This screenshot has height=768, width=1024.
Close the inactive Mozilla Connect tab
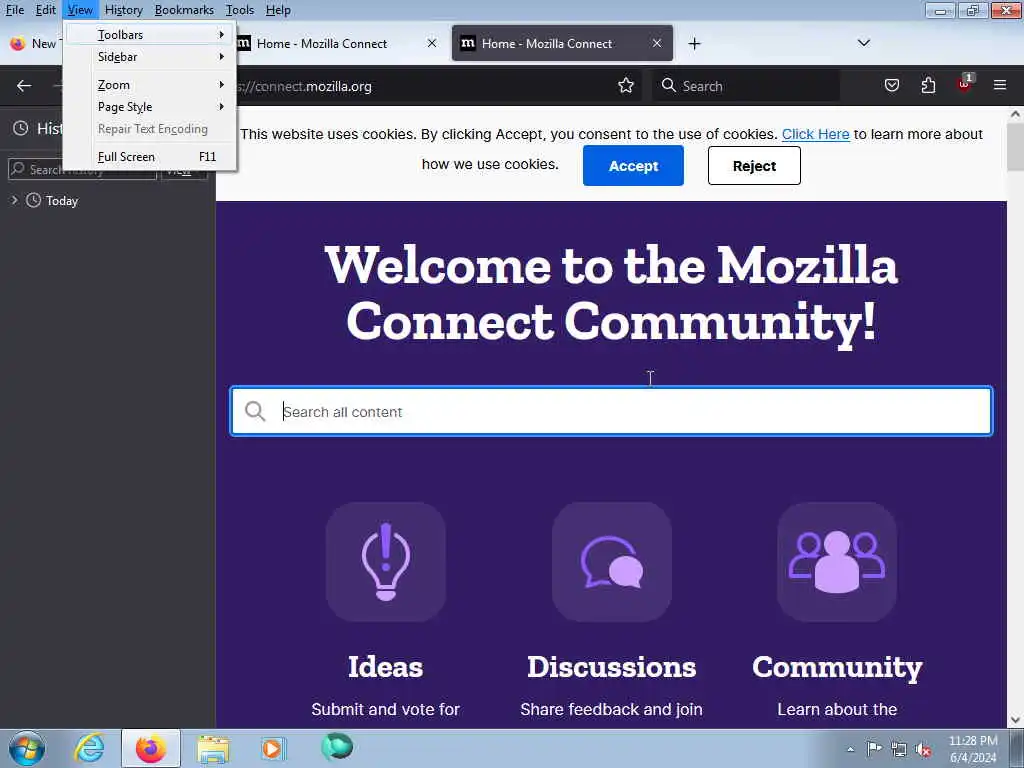tap(432, 43)
